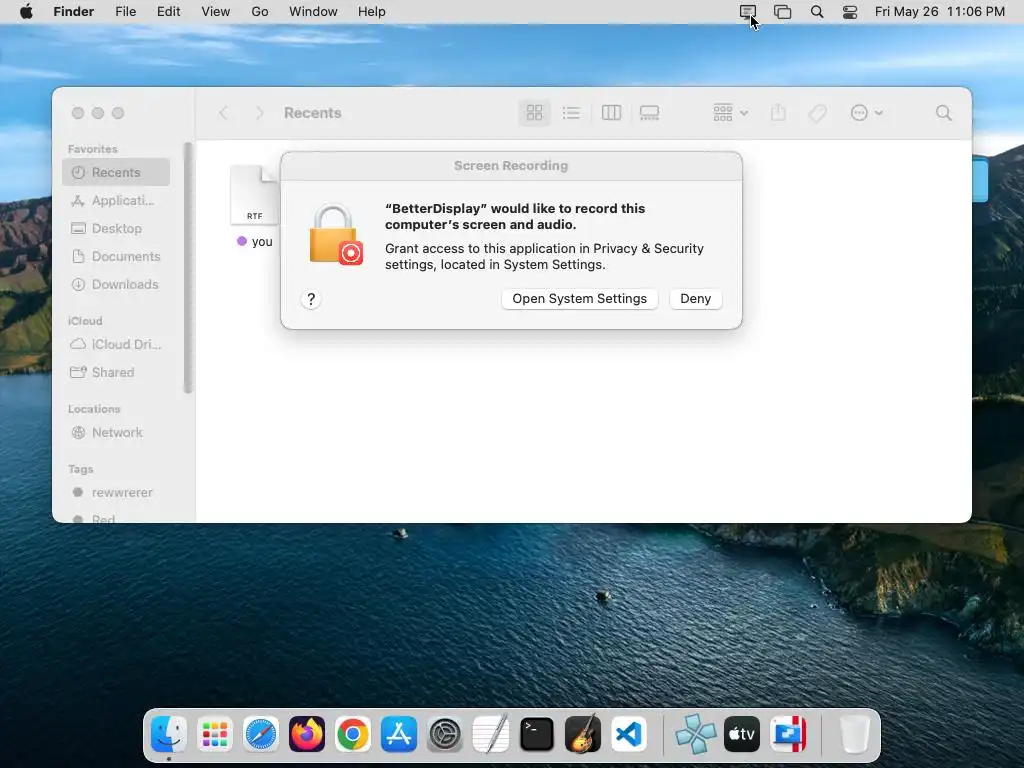This screenshot has height=768, width=1024.
Task: Go forward in Finder window
Action: coord(259,113)
